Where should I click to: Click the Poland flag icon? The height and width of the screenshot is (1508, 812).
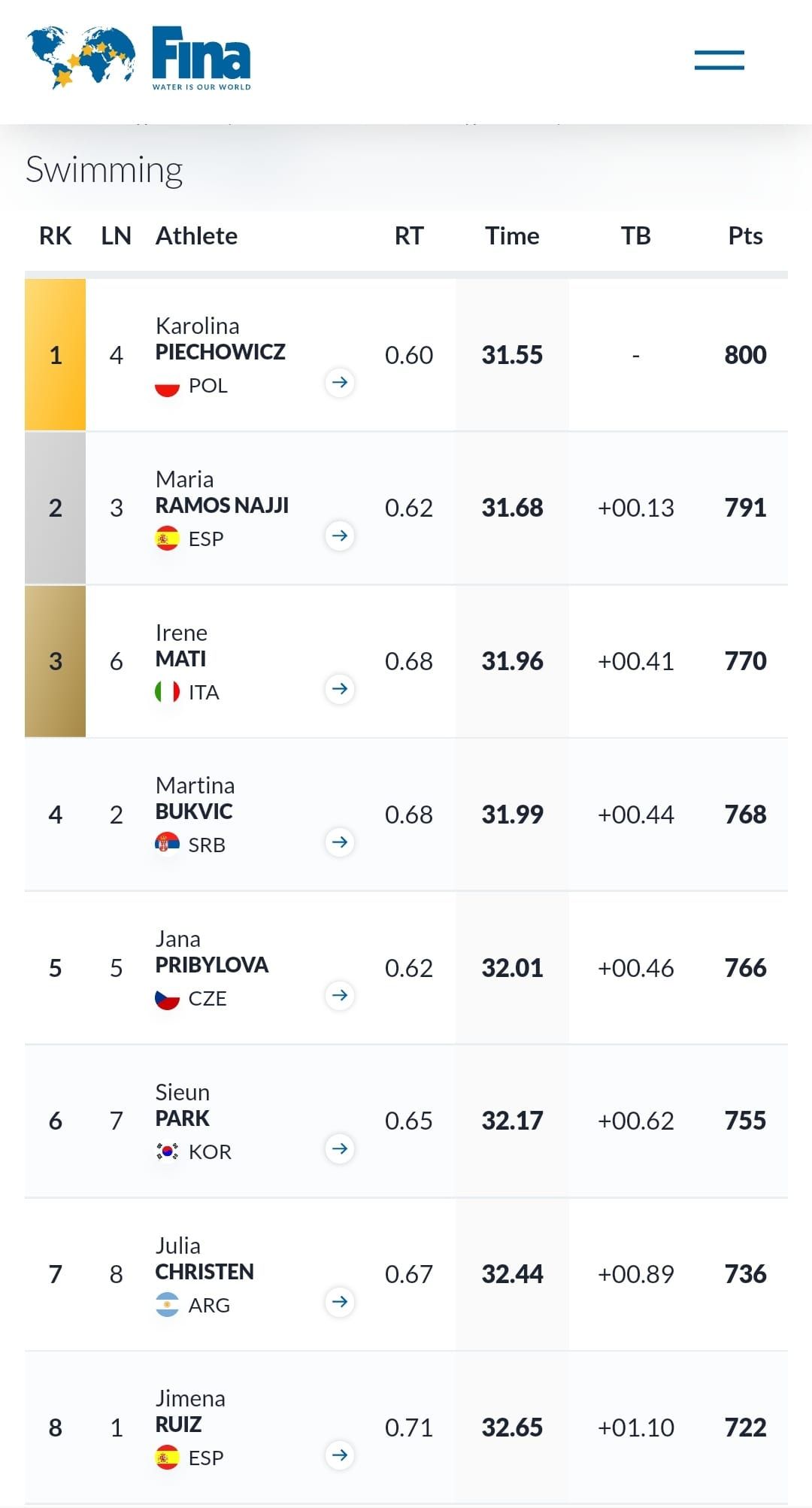pyautogui.click(x=167, y=386)
